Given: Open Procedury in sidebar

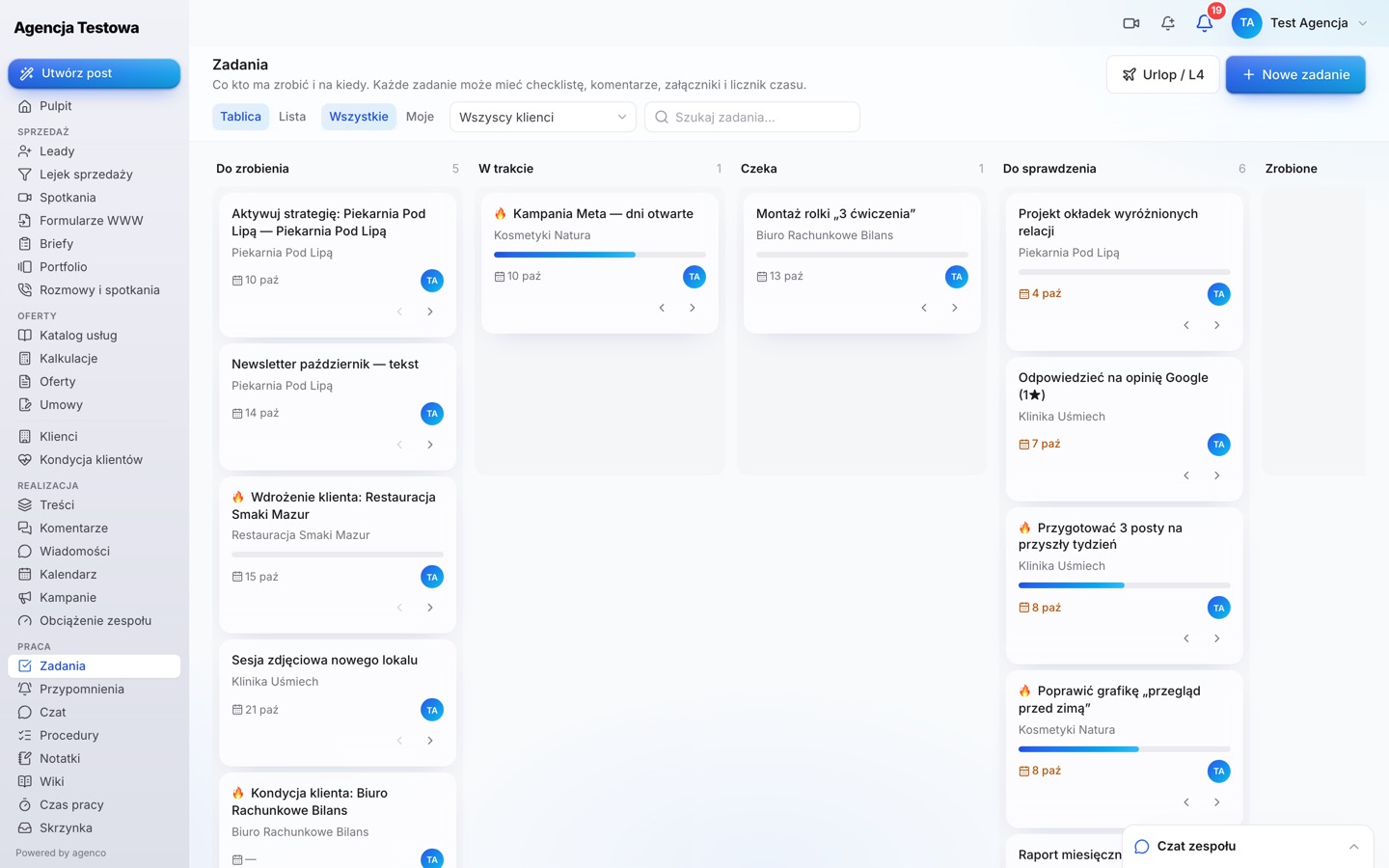Looking at the screenshot, I should 95,736.
